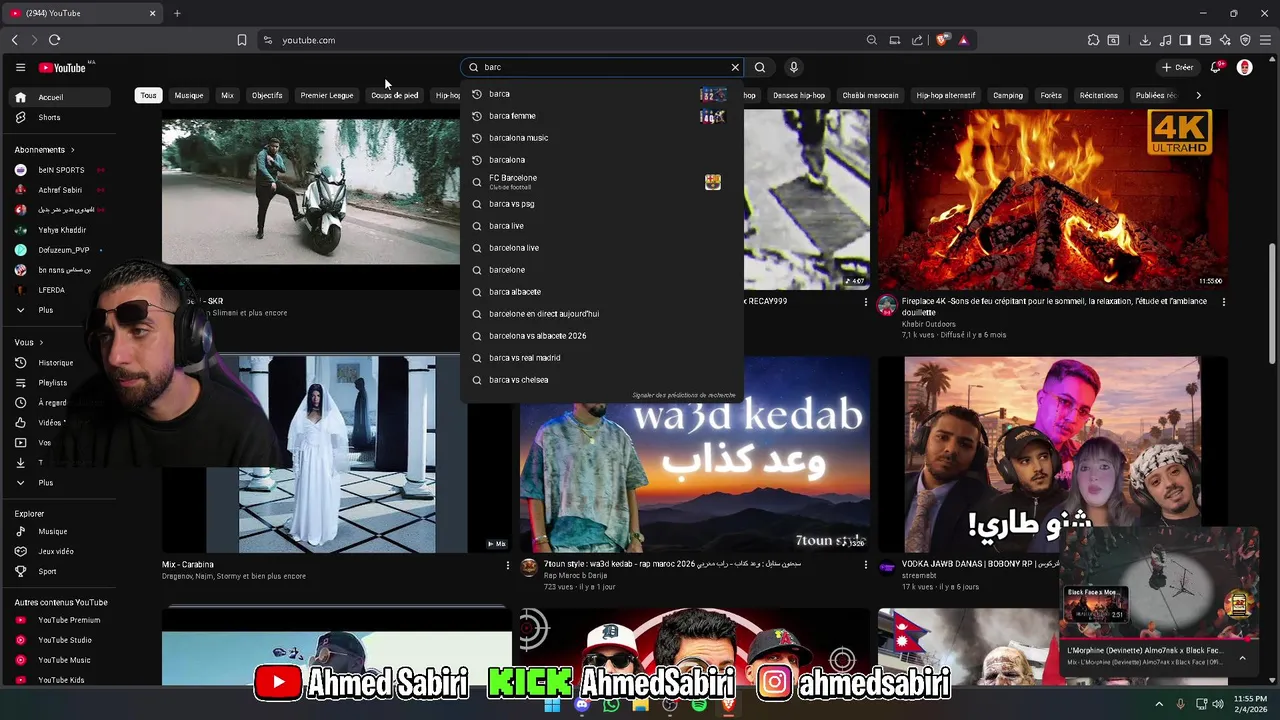Image resolution: width=1280 pixels, height=720 pixels.
Task: Click 'Signaler des prédictions de recherche' link
Action: pyautogui.click(x=683, y=395)
